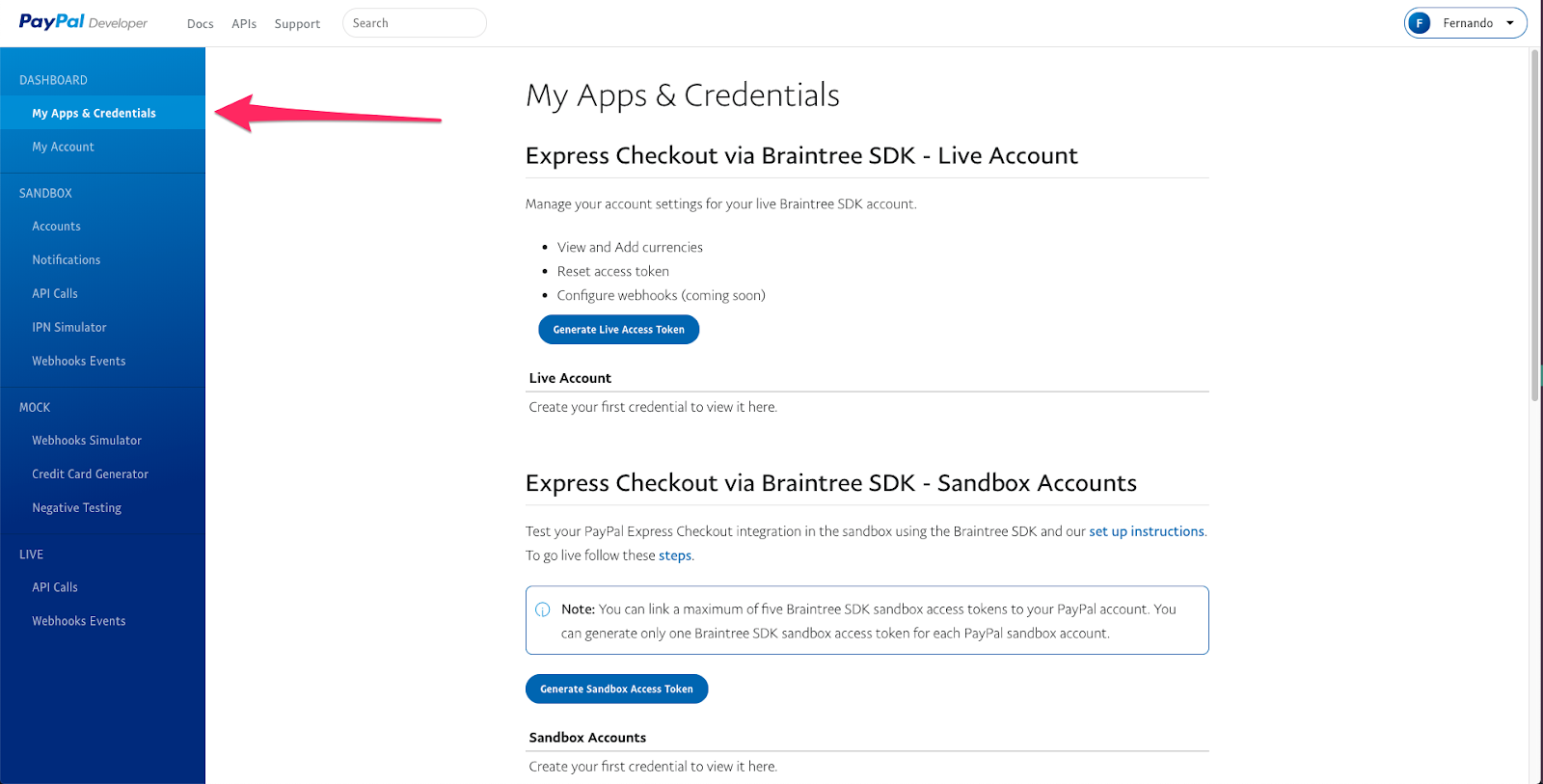Click 'Express Checkout via Braintree SDK - Sandbox Accounts' heading

pos(831,483)
